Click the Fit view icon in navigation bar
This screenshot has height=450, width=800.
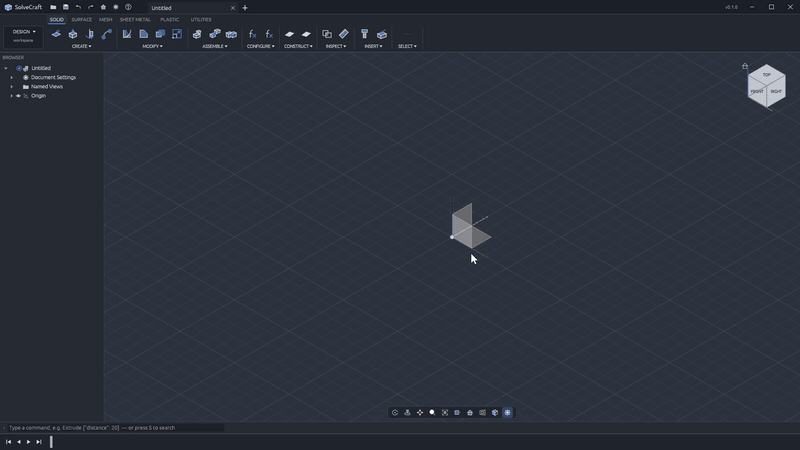[x=445, y=412]
